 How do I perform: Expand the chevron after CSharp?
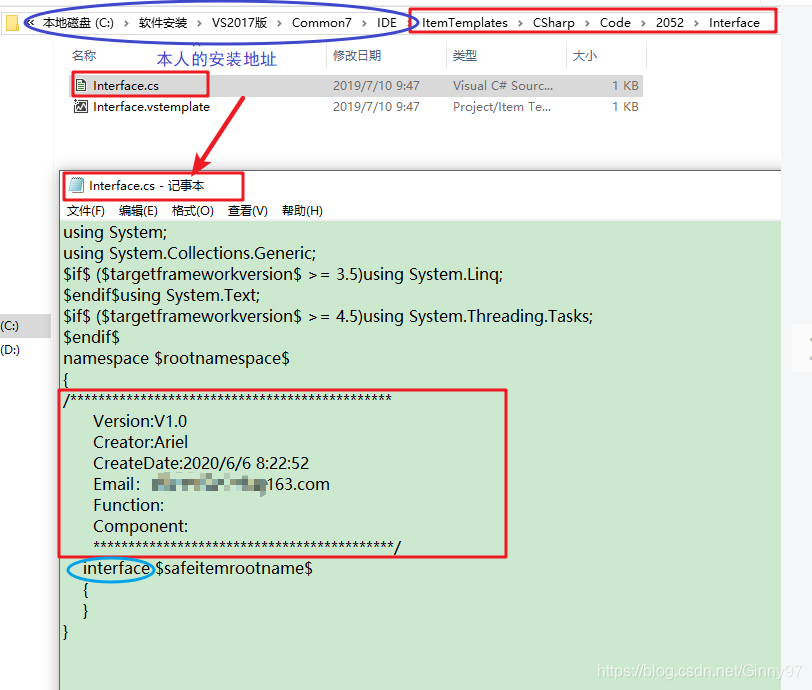click(x=587, y=23)
